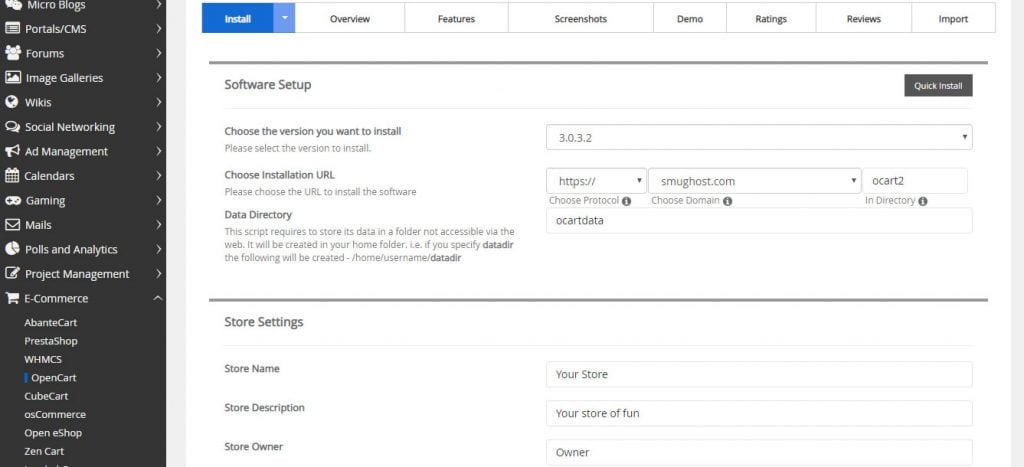Click the Choose Protocol info icon
This screenshot has width=1024, height=467.
(x=626, y=201)
